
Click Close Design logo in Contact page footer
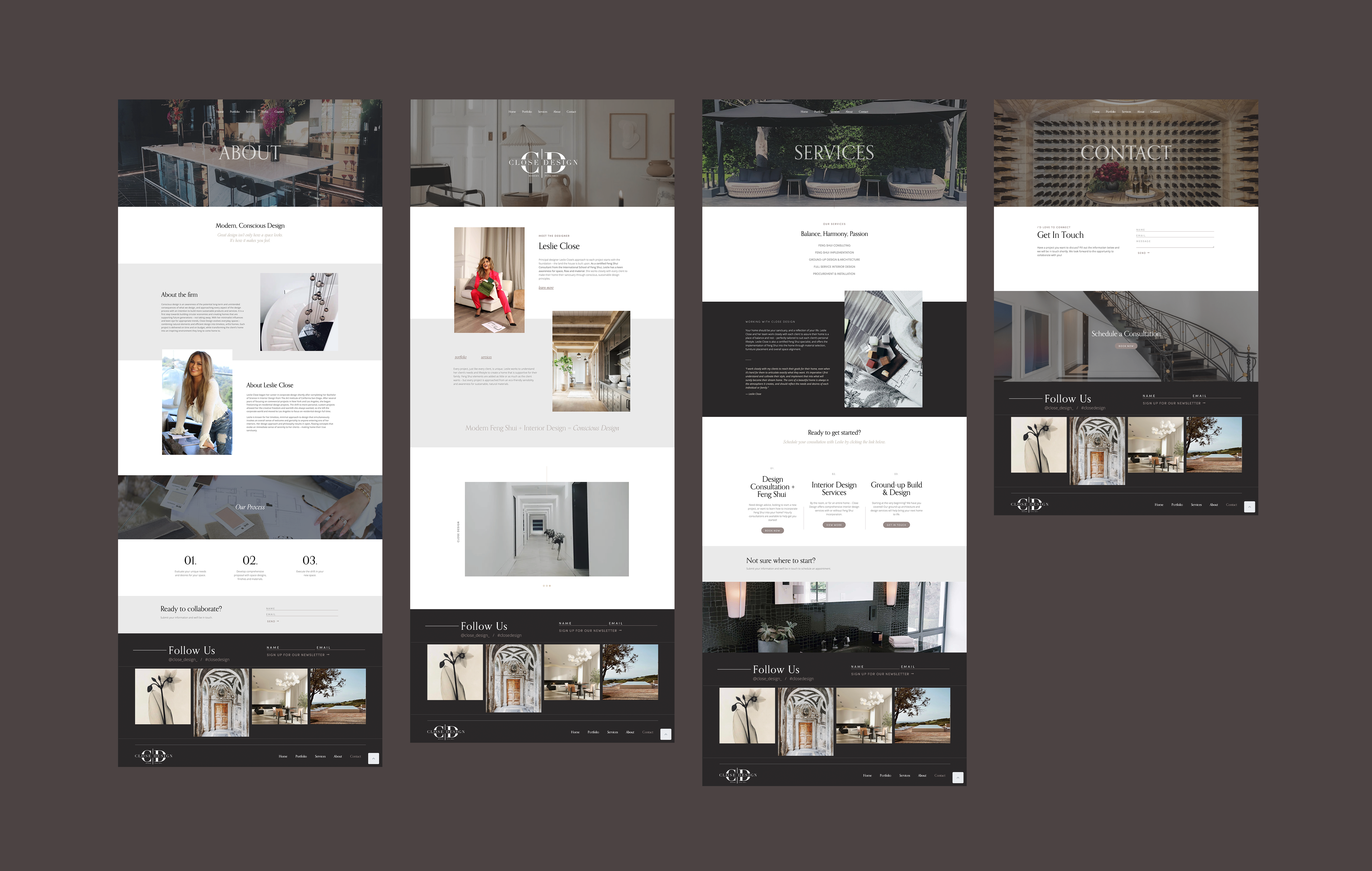tap(1030, 505)
